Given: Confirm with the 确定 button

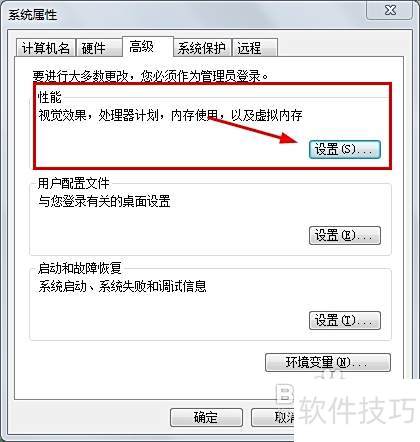Looking at the screenshot, I should (x=206, y=417).
